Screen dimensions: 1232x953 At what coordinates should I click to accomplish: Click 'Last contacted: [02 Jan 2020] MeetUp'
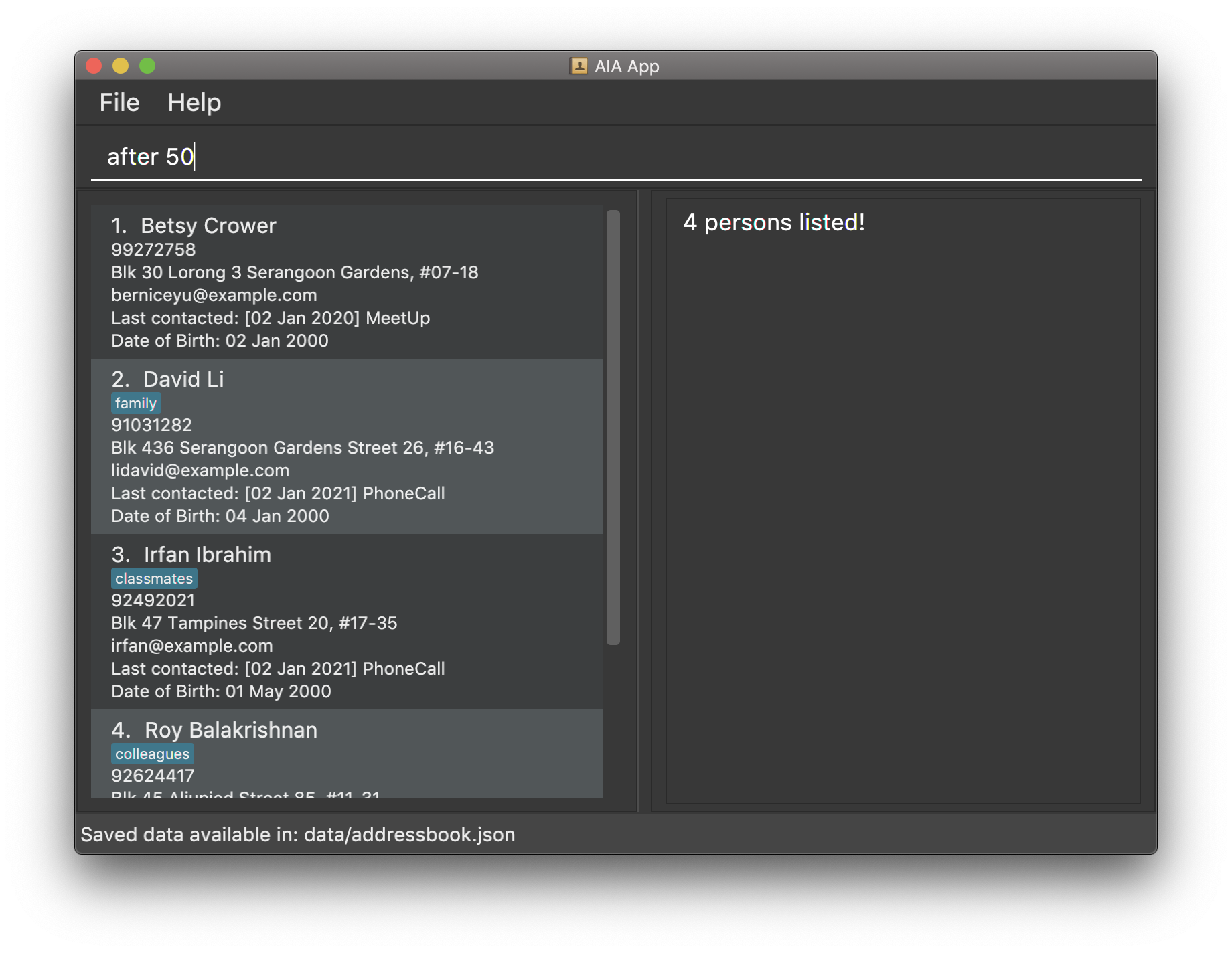(x=271, y=318)
